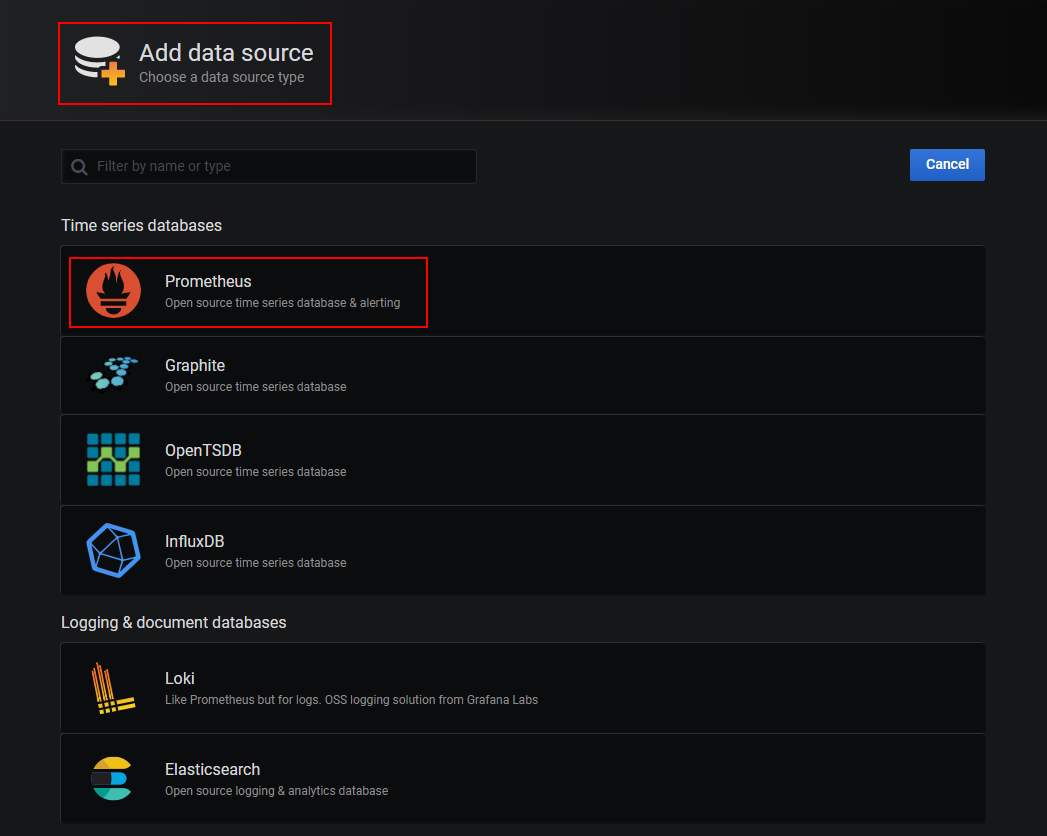Pick the OpenTSDB grid logo

113,460
